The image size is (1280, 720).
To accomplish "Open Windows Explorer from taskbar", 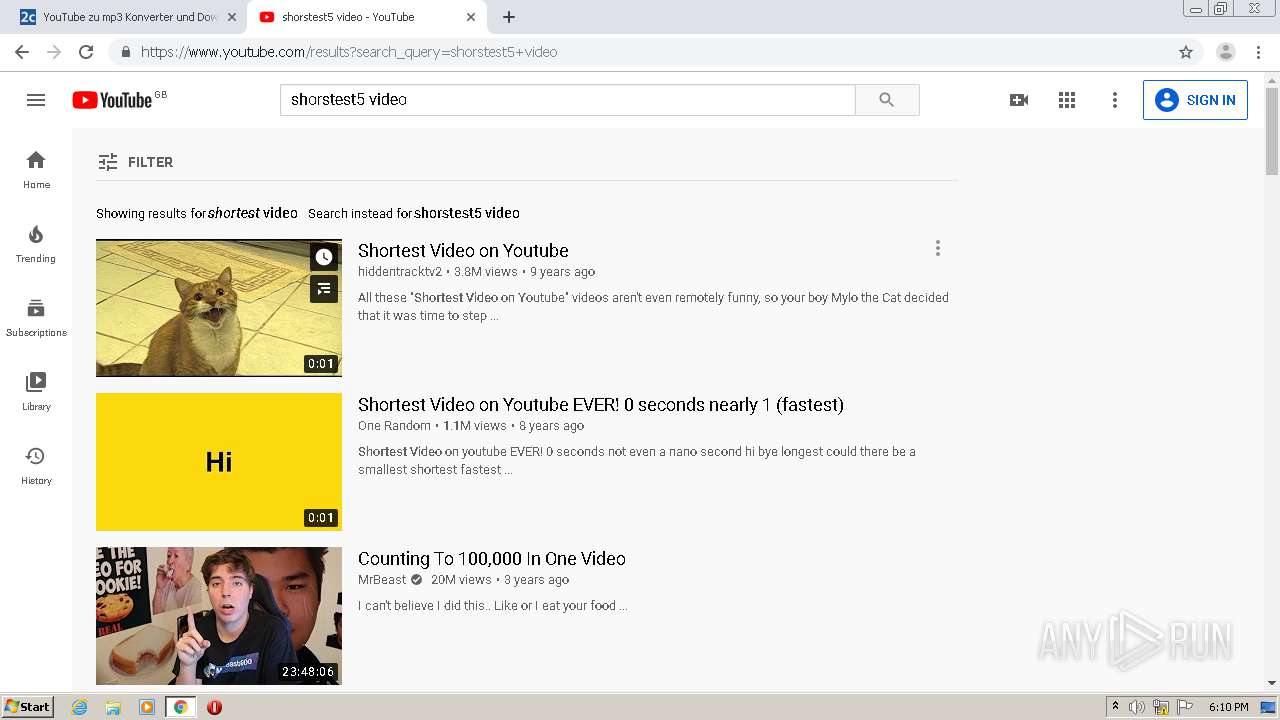I will pyautogui.click(x=113, y=707).
